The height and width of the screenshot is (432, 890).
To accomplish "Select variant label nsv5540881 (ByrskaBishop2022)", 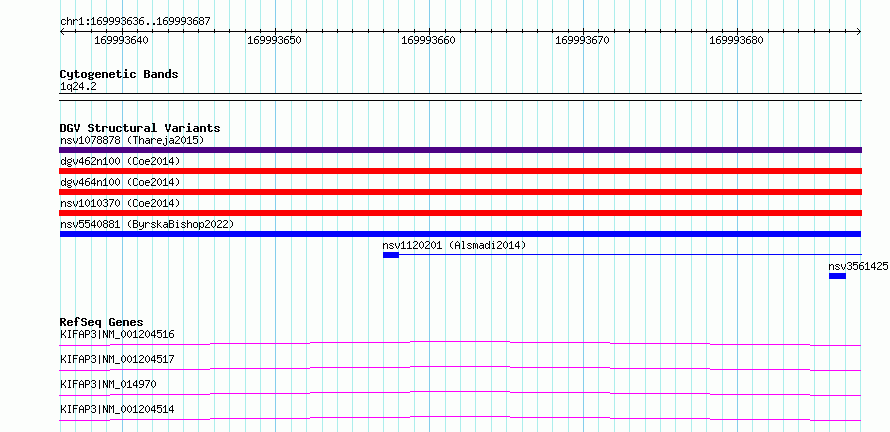I will [x=147, y=224].
